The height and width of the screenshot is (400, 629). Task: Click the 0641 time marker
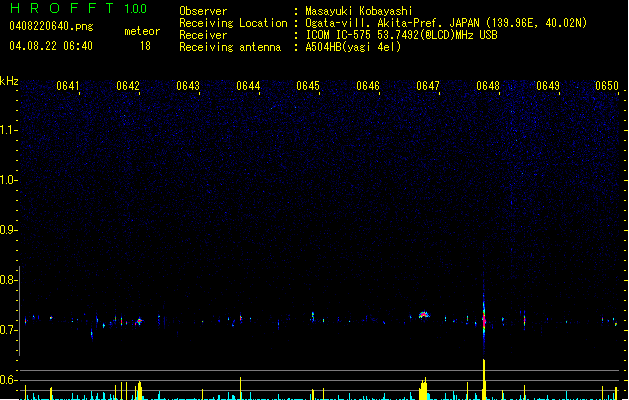click(68, 86)
